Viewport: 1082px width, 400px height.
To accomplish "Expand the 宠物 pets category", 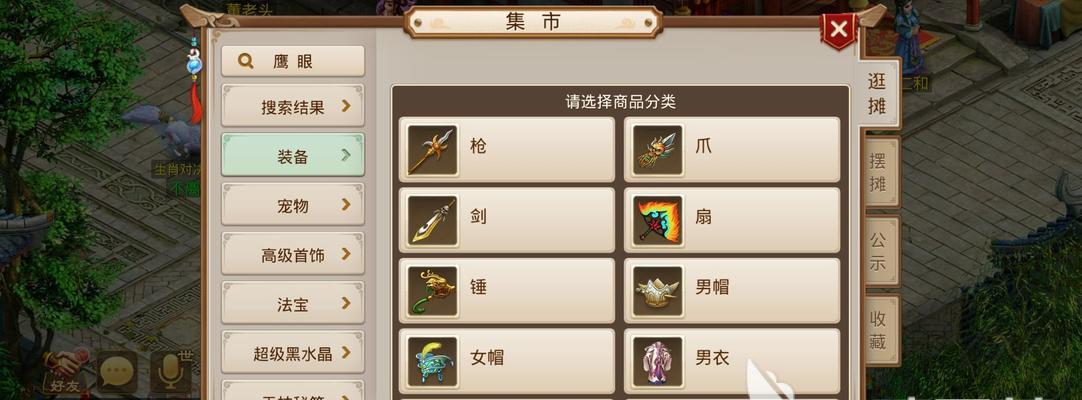I will [x=293, y=204].
